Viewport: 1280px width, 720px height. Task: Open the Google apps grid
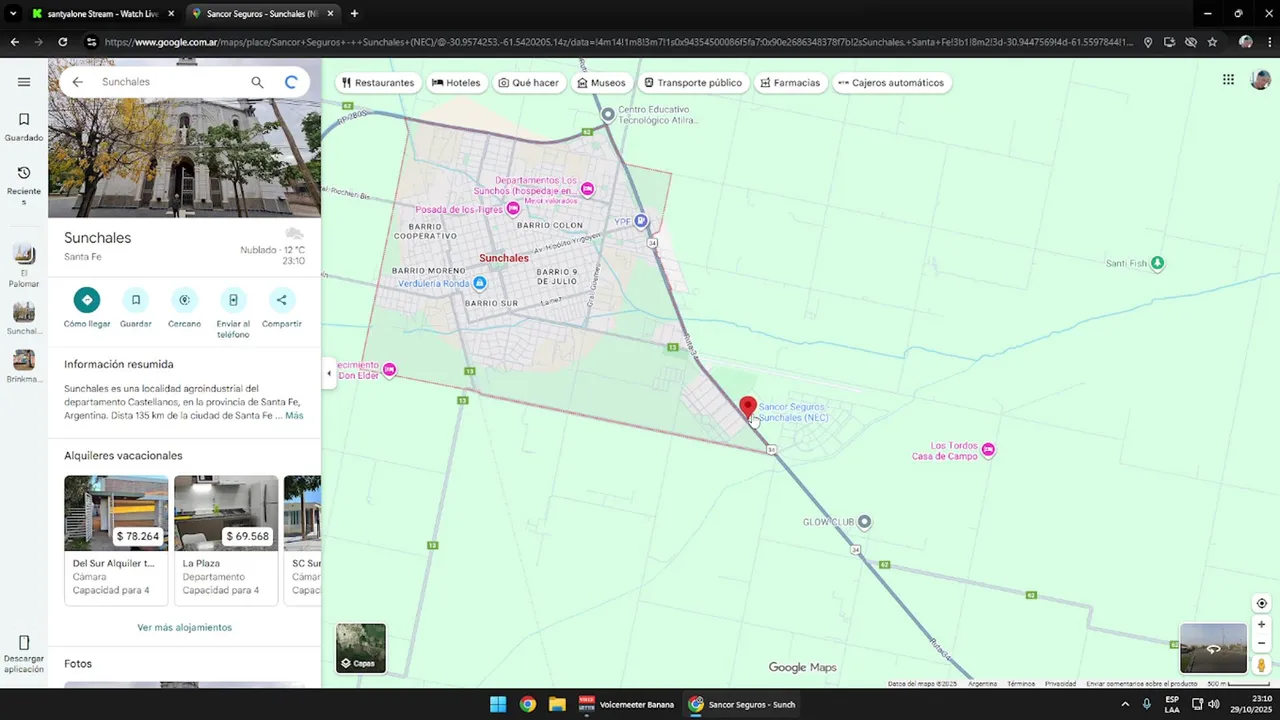1228,80
